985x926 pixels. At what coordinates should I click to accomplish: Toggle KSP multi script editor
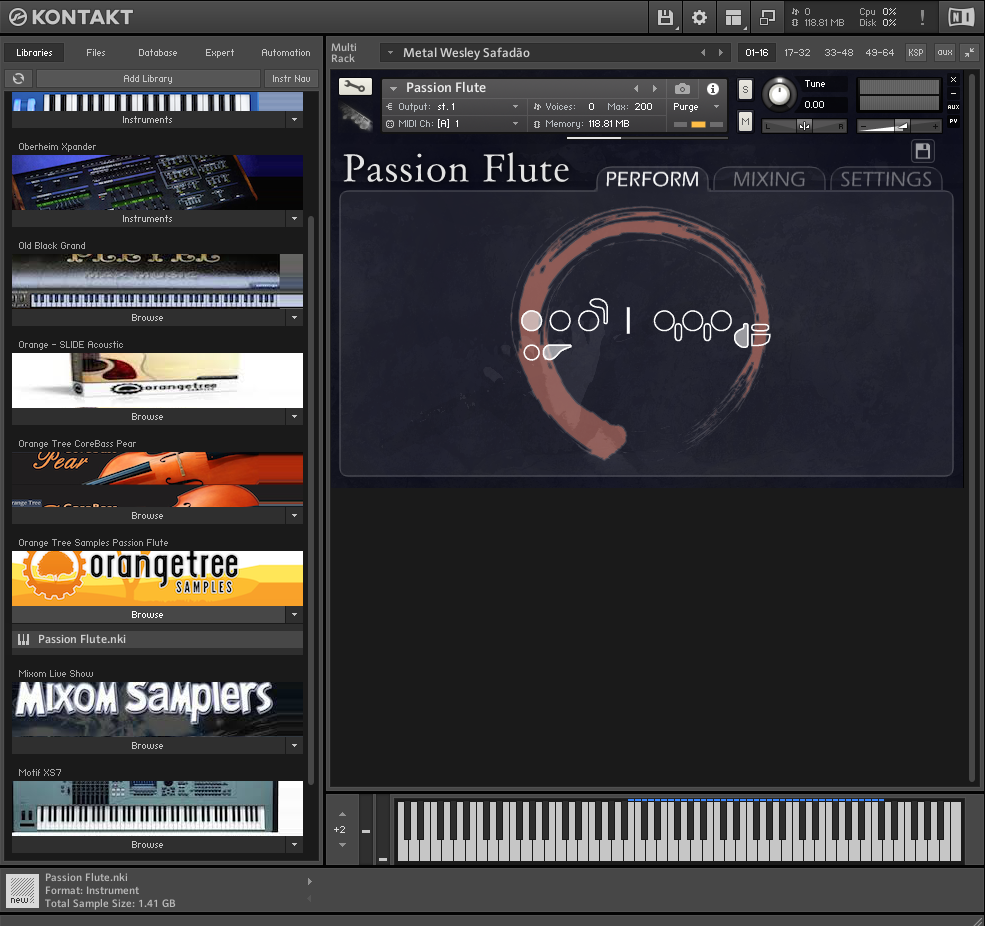tap(916, 53)
